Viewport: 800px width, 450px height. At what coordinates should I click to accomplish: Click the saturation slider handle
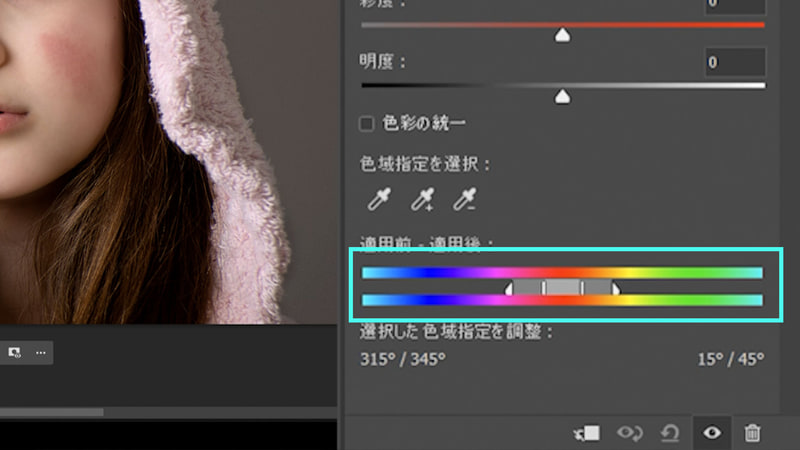tap(562, 35)
